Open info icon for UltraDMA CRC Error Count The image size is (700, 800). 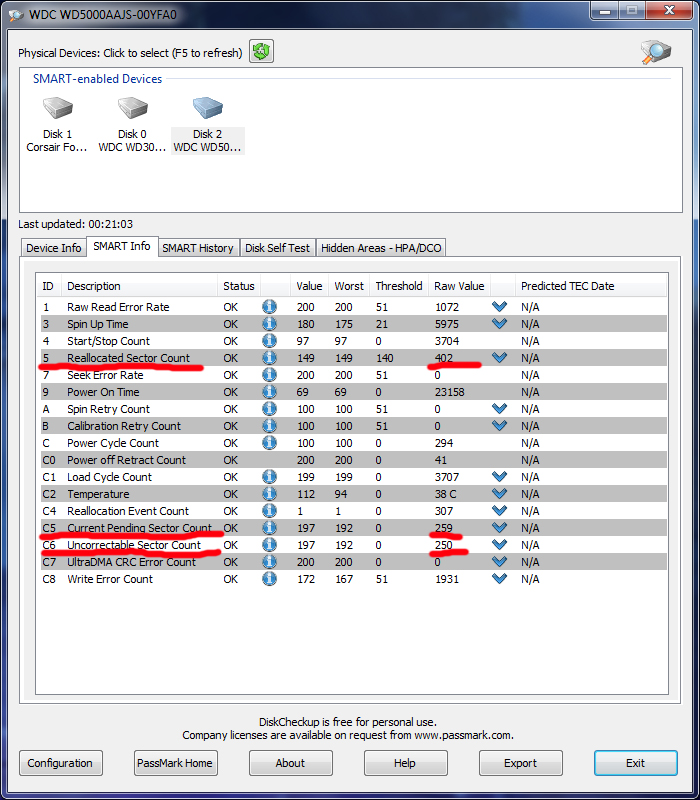click(x=269, y=562)
